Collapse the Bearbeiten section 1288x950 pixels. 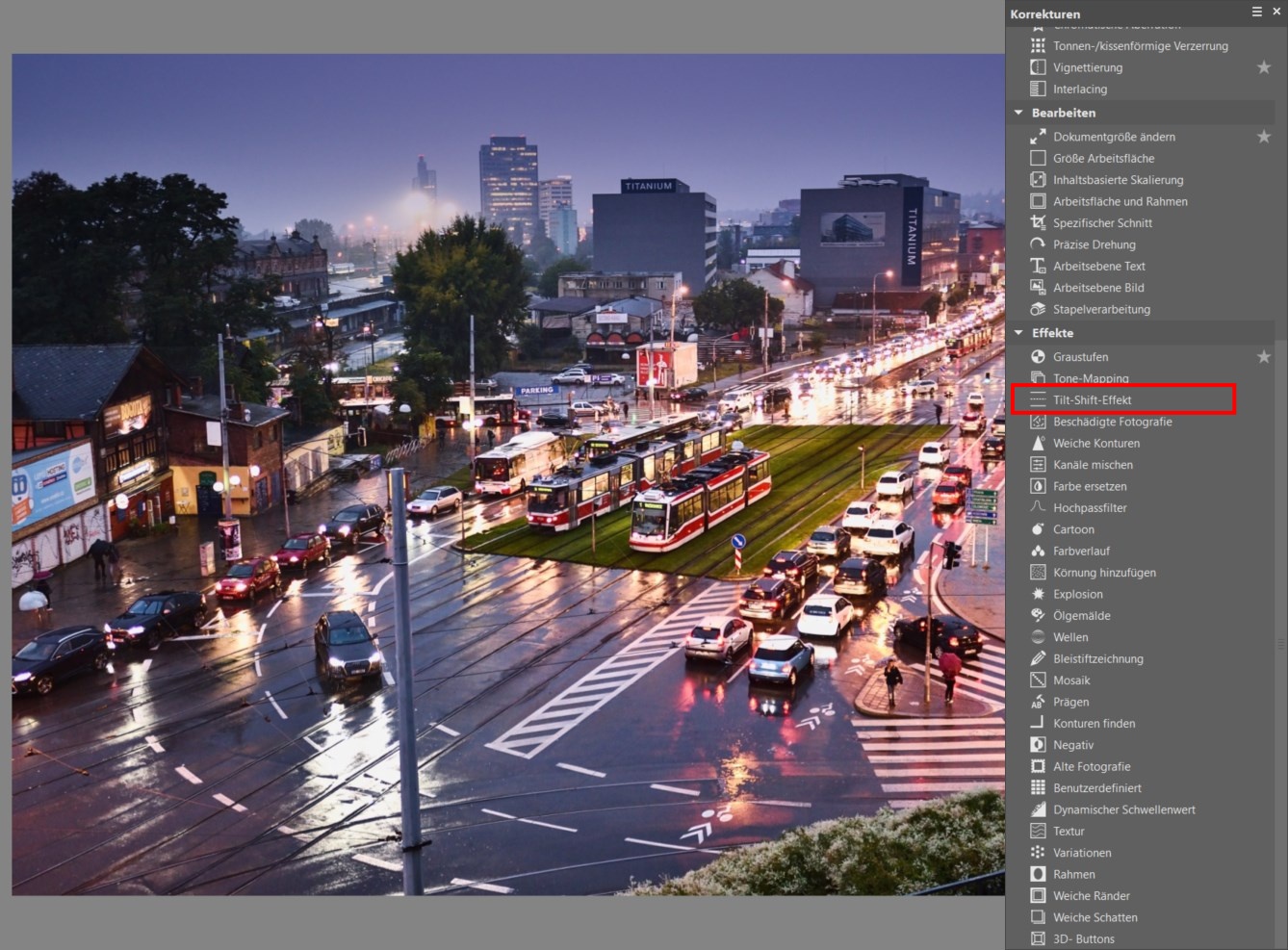pyautogui.click(x=1018, y=113)
